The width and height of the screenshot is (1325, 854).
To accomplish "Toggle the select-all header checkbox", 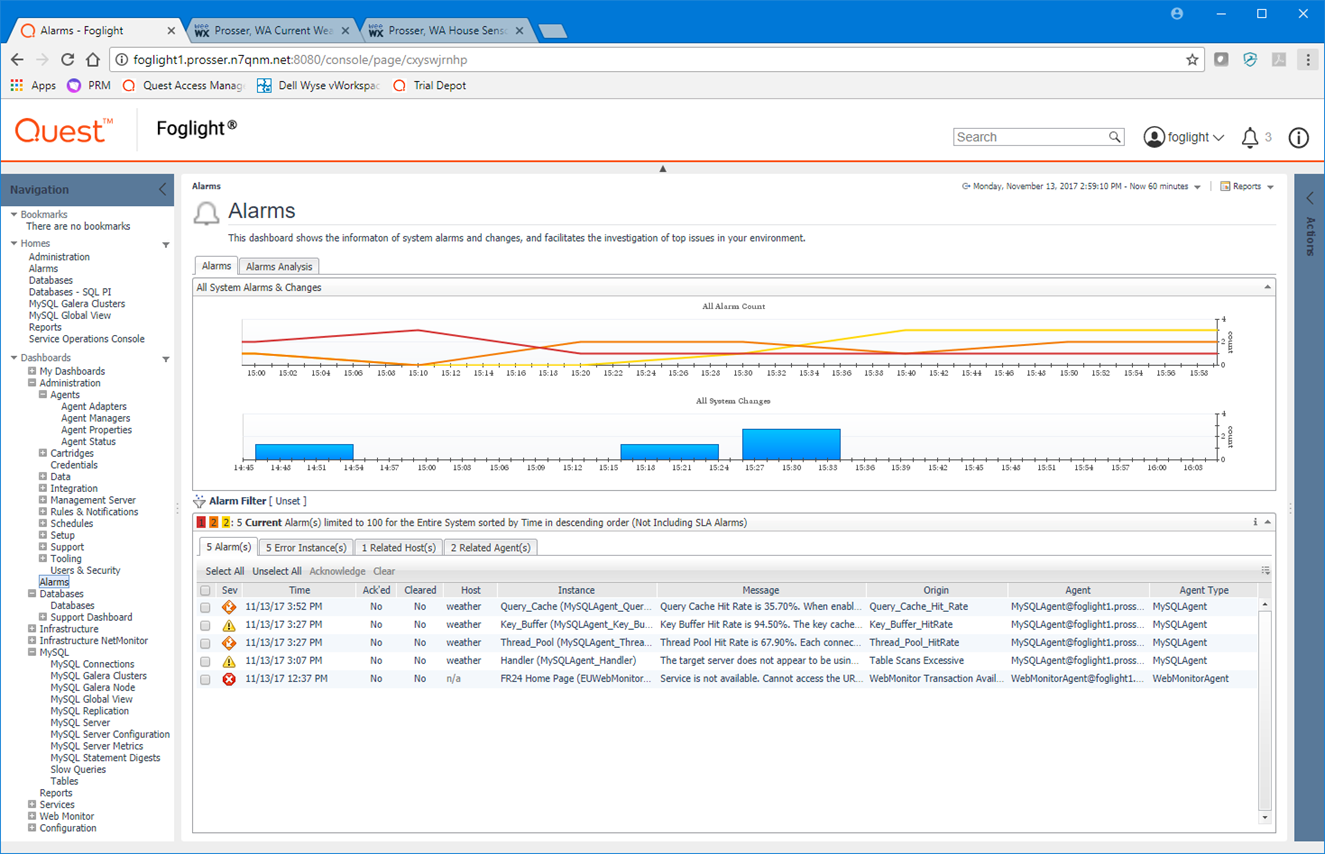I will click(x=205, y=591).
